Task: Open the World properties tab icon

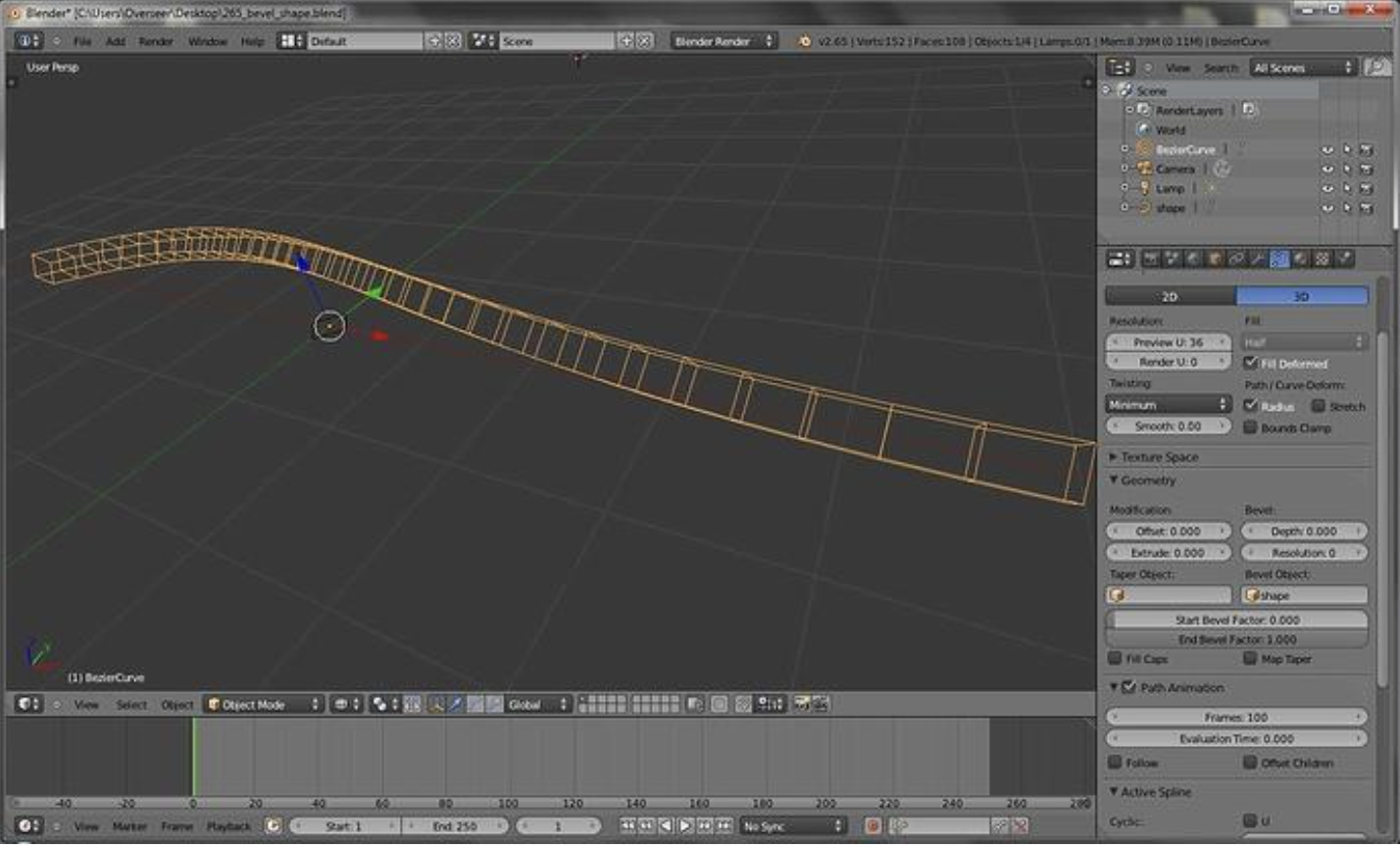Action: (x=1193, y=259)
